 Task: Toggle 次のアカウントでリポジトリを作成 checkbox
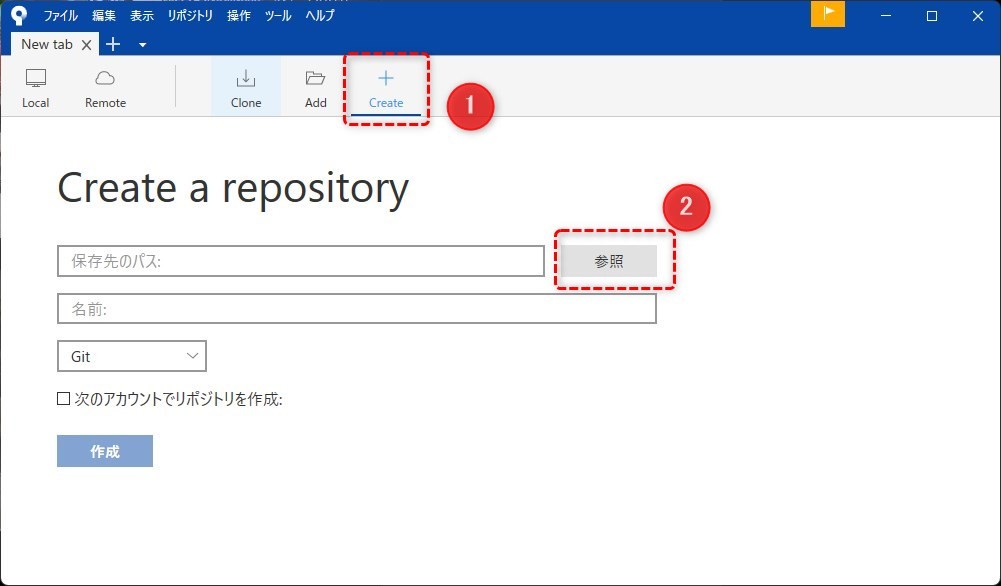63,399
